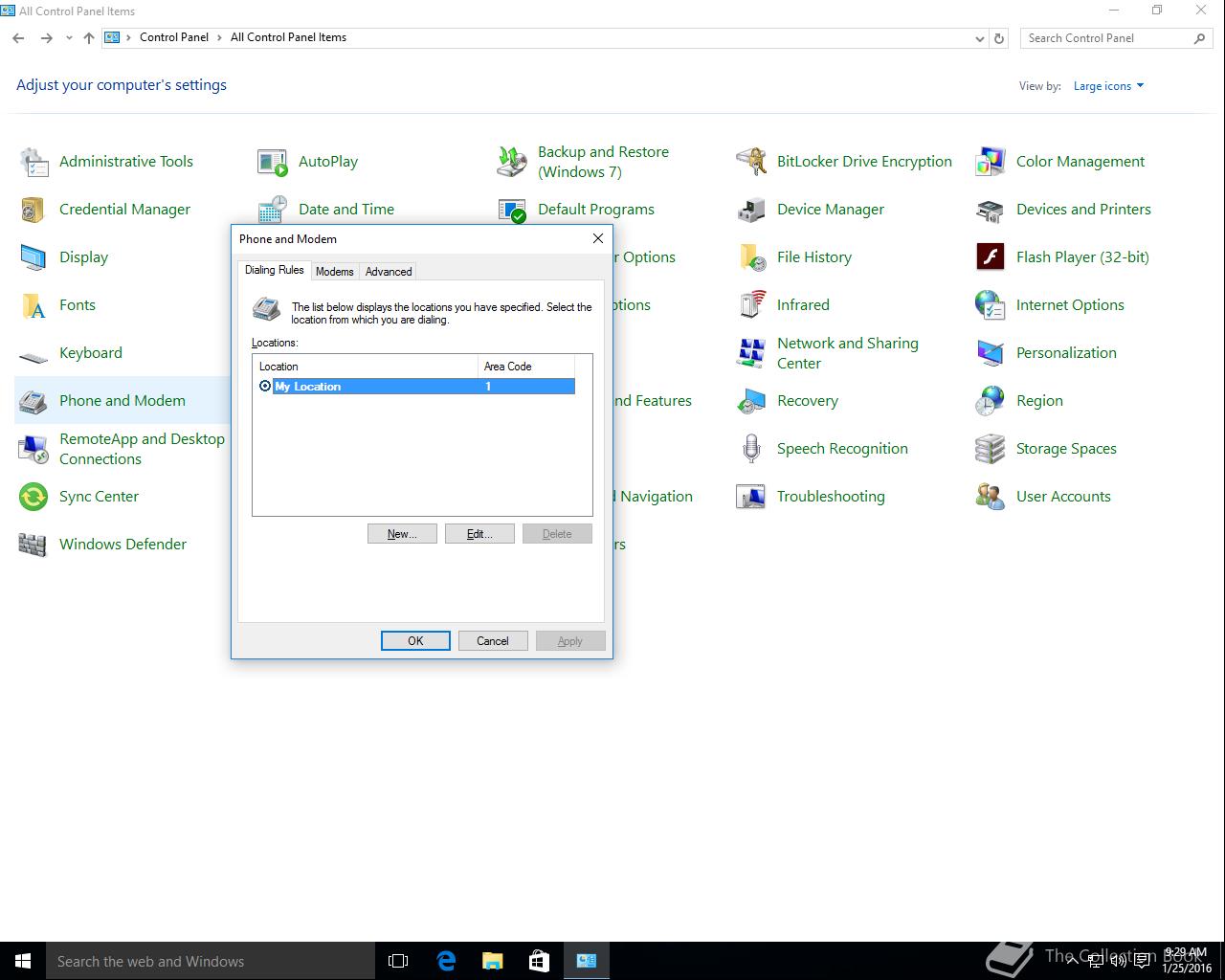The height and width of the screenshot is (980, 1225).
Task: Close the Phone and Modem dialog
Action: coord(598,238)
